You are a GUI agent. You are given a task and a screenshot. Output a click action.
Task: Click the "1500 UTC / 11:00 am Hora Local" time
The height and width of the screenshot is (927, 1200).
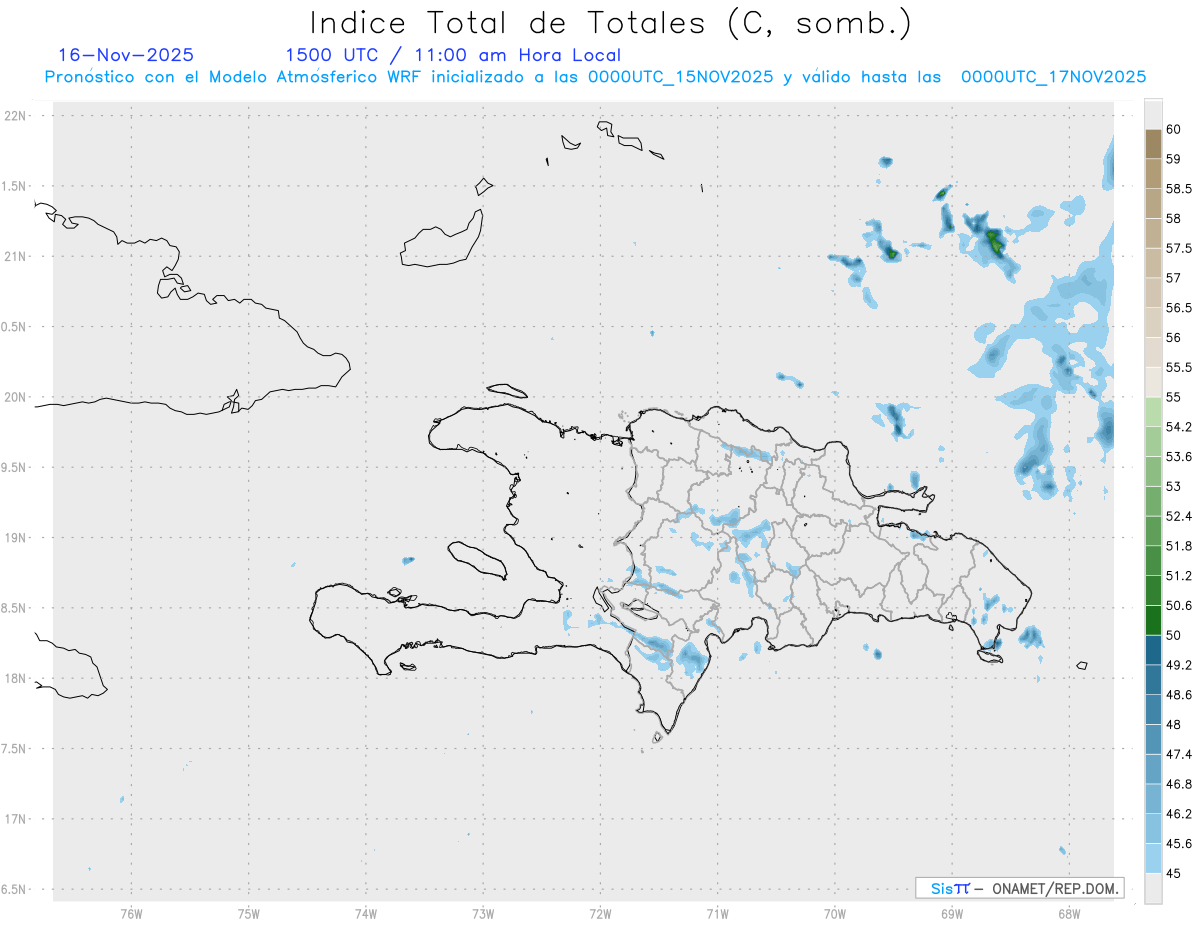[x=453, y=55]
